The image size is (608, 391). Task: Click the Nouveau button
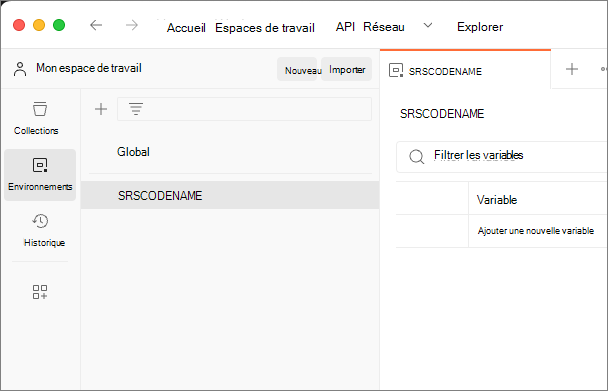click(x=297, y=69)
